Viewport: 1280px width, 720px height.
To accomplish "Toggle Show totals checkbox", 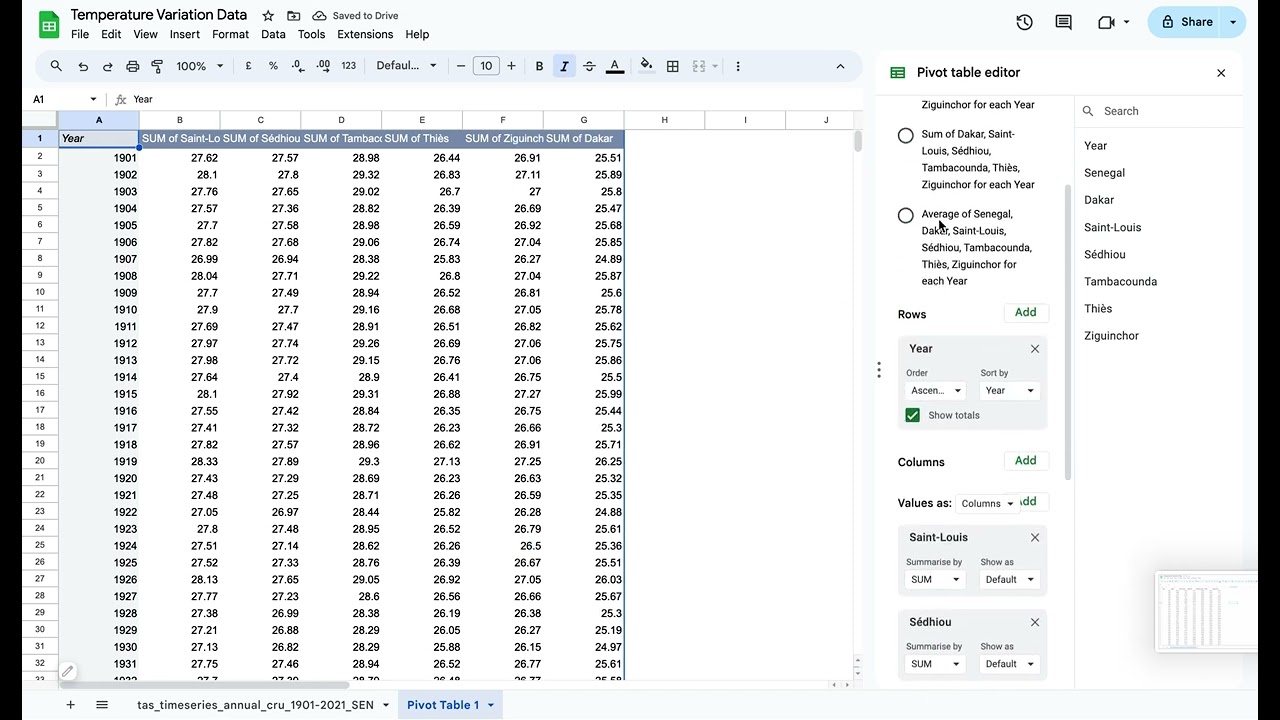I will click(x=912, y=415).
